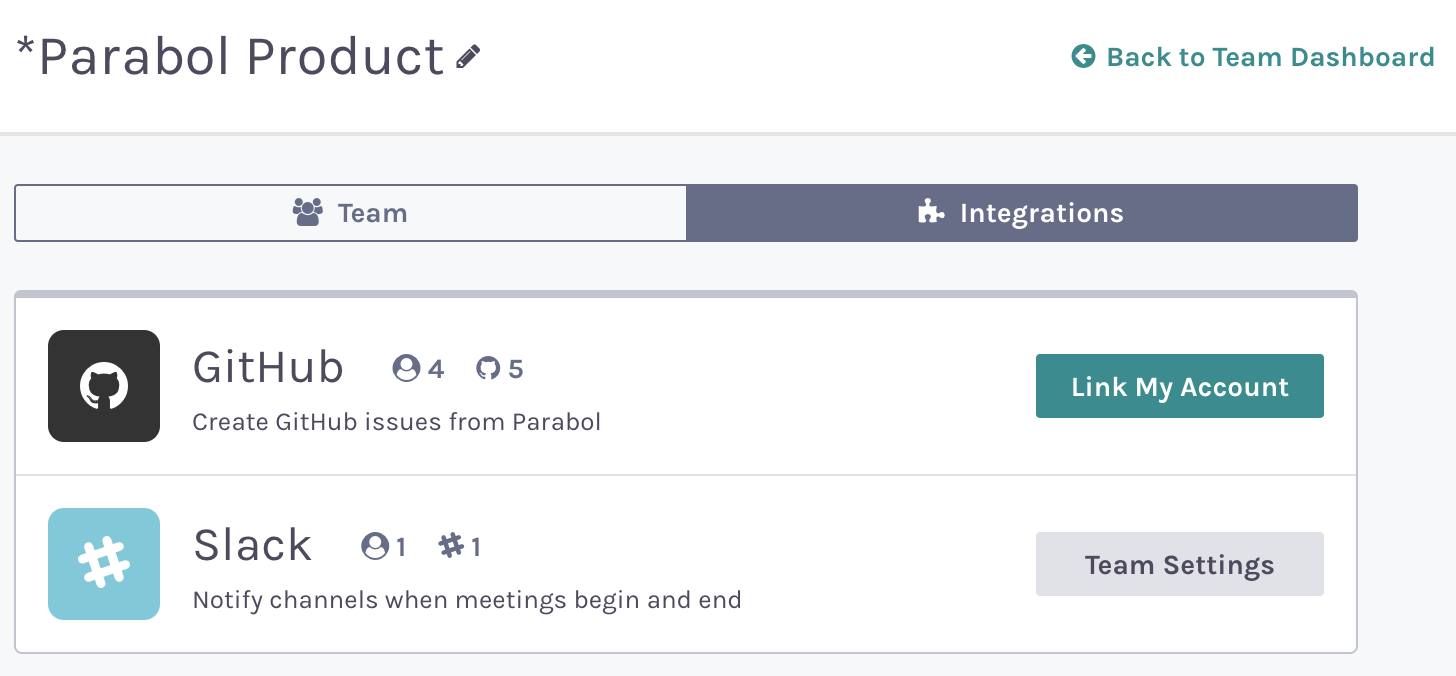1456x676 pixels.
Task: Open Slack Team Settings button
Action: click(x=1179, y=564)
